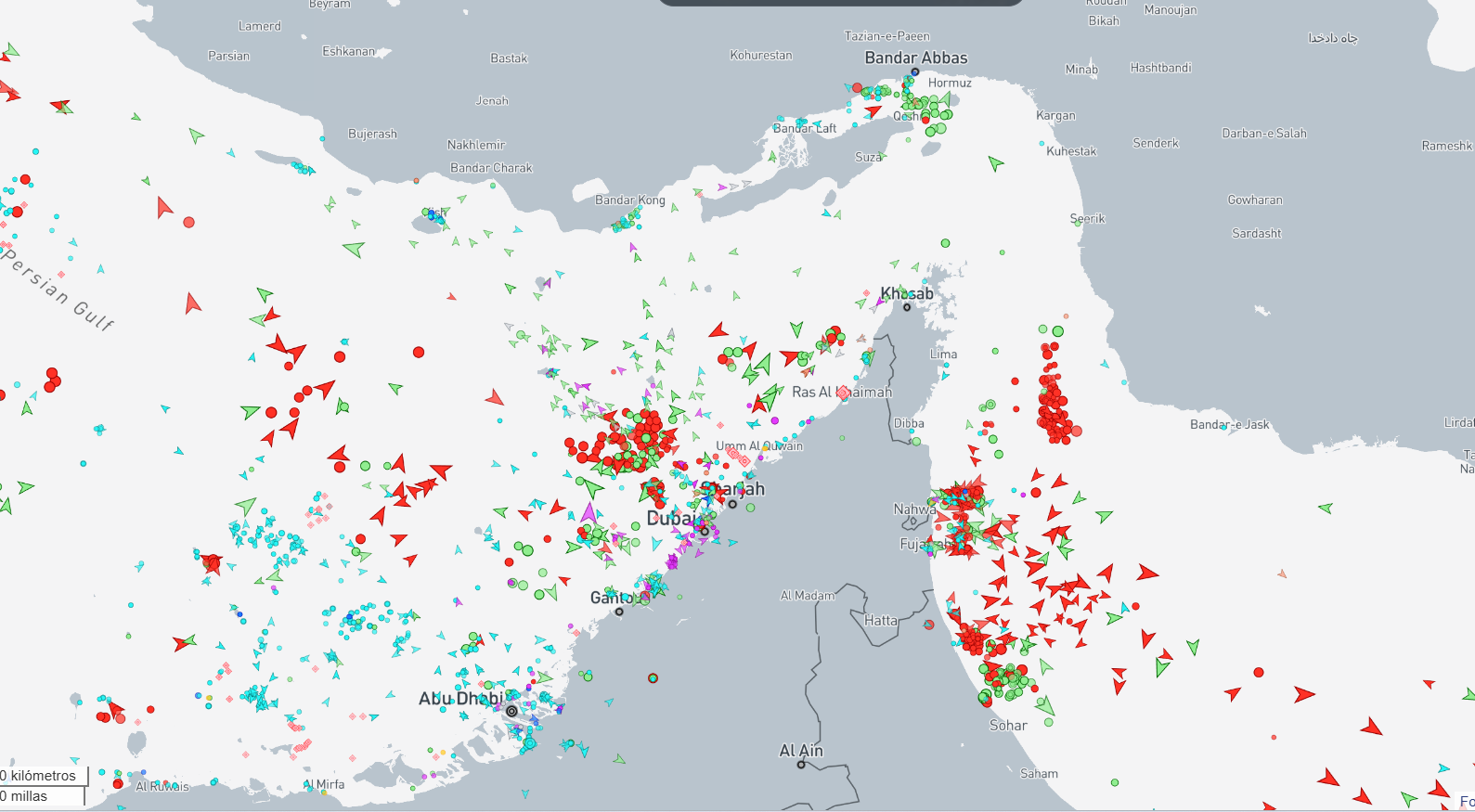Click the Al Ain city marker dot
Image resolution: width=1475 pixels, height=812 pixels.
click(801, 765)
